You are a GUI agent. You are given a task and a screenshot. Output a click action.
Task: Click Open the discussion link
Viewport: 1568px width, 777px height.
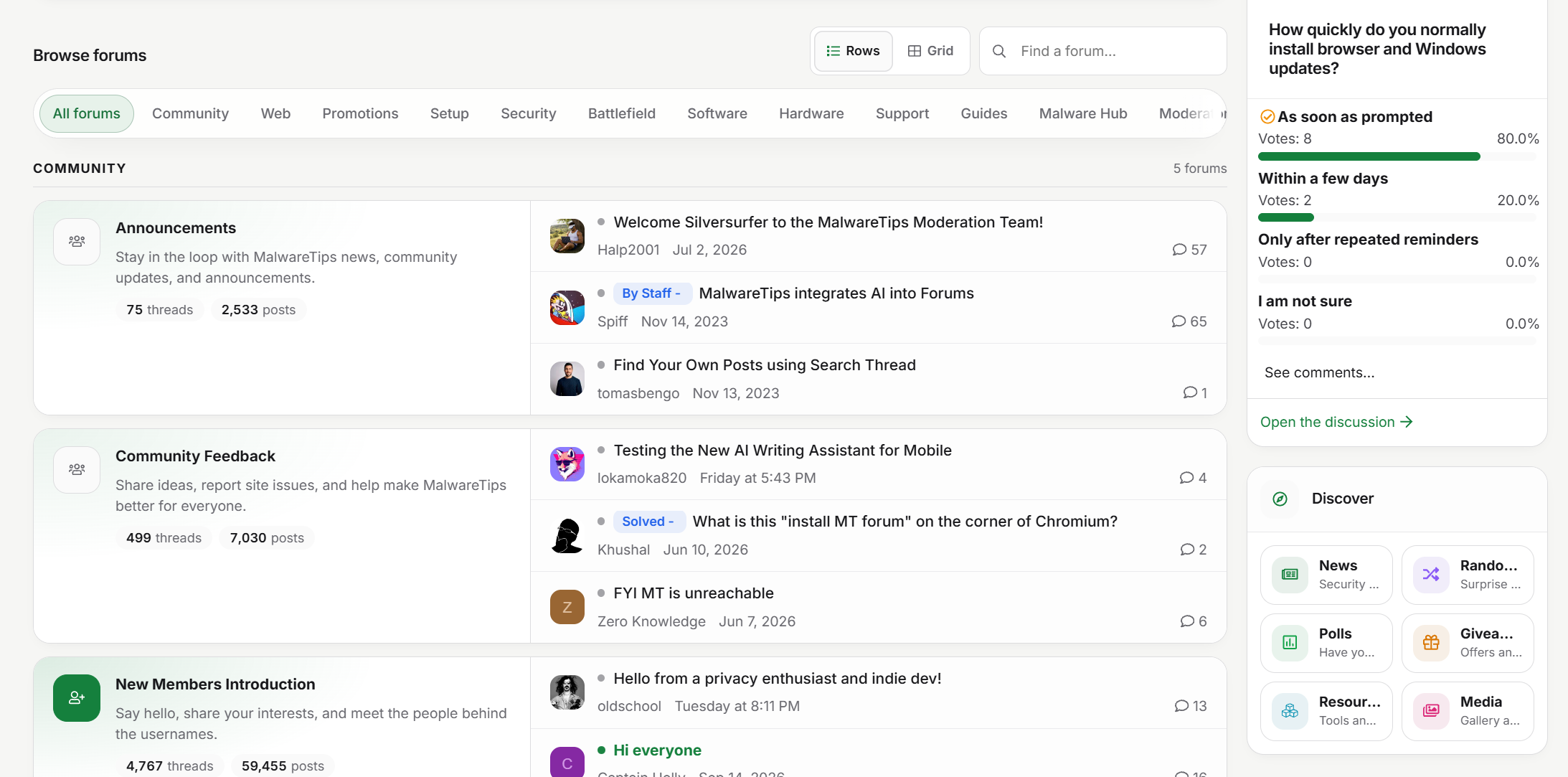point(1336,422)
